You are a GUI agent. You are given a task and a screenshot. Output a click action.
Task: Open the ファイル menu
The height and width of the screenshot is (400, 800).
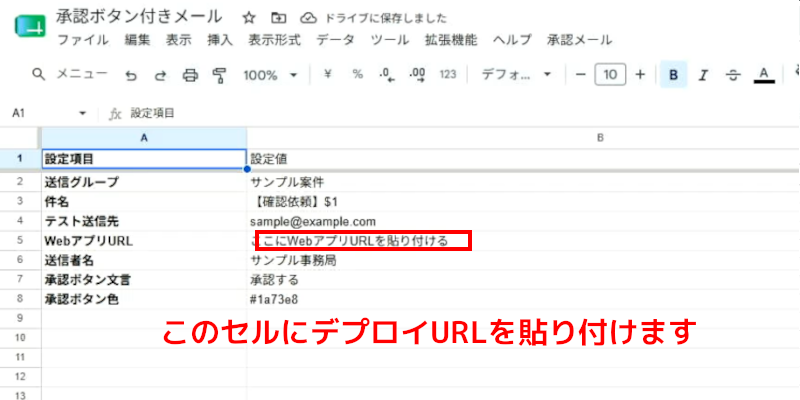[83, 40]
